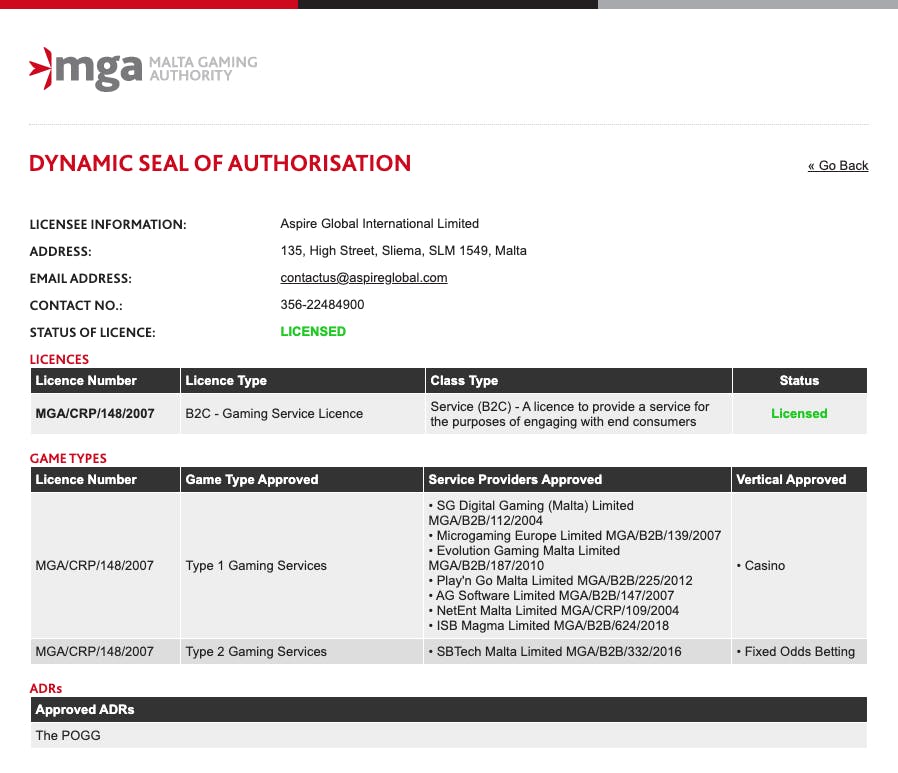898x773 pixels.
Task: Select the B2C - Gaming Service Licence cell
Action: coord(302,413)
